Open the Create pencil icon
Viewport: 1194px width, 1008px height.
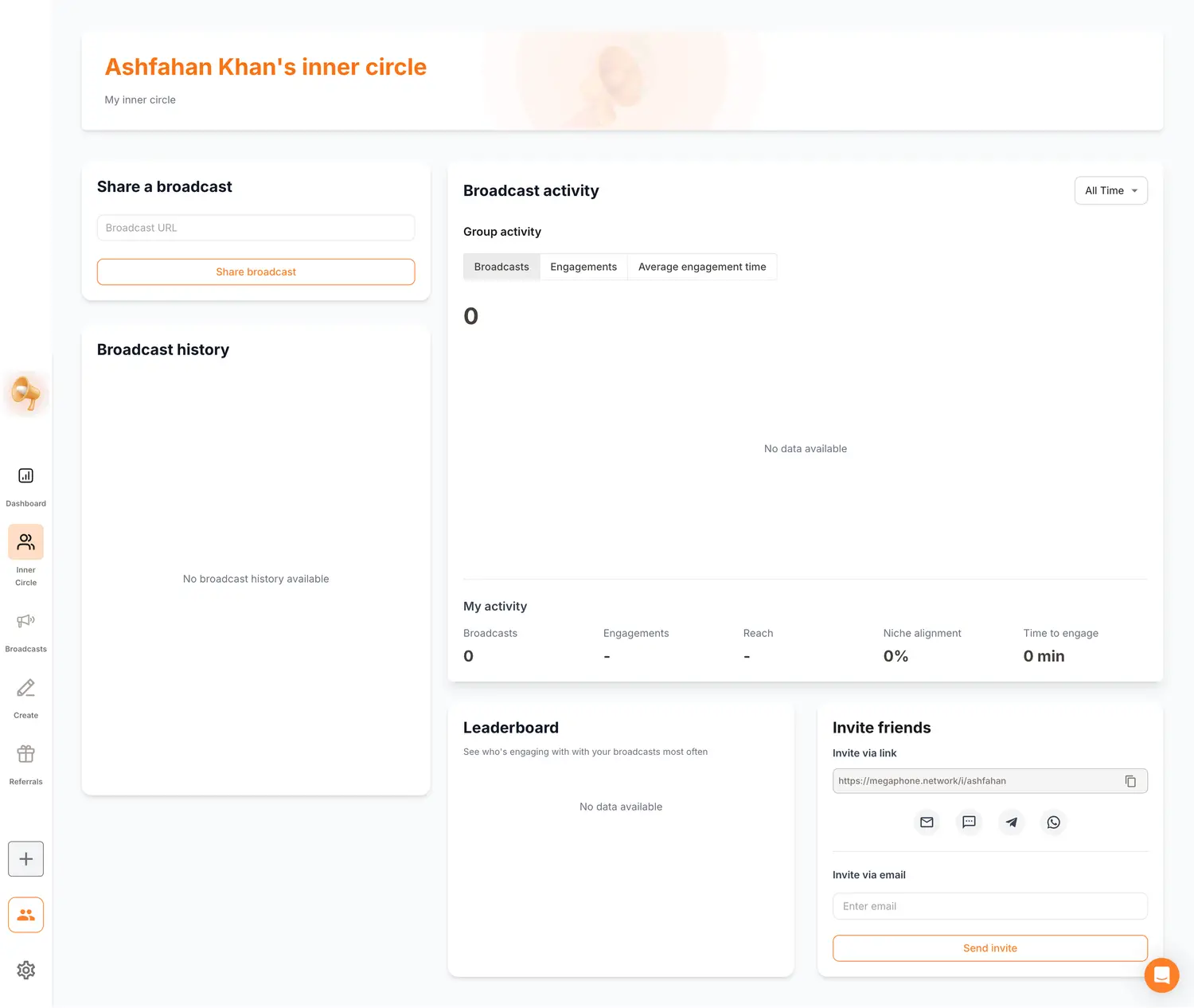tap(25, 688)
